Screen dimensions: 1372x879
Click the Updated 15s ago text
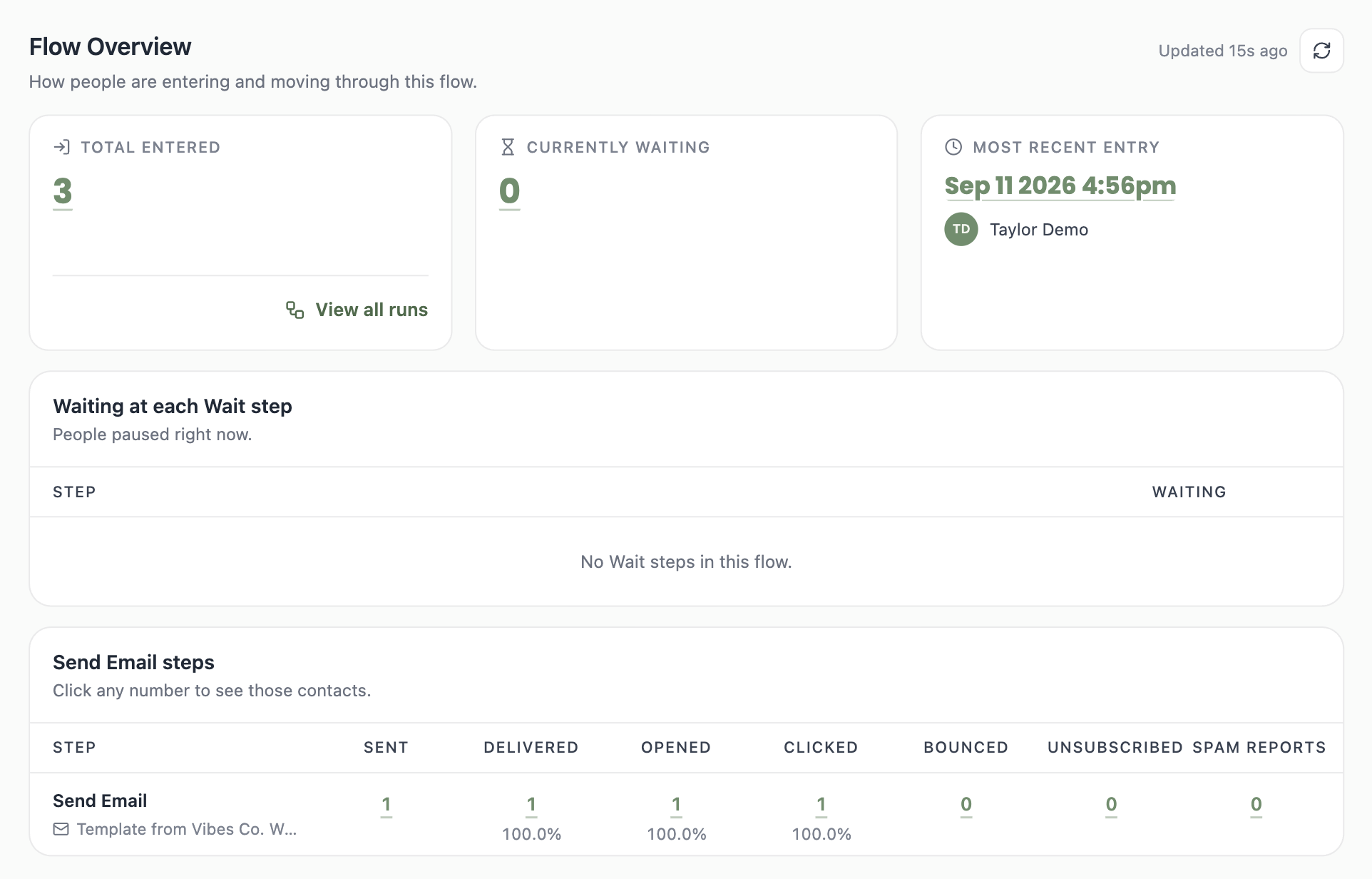[1223, 51]
